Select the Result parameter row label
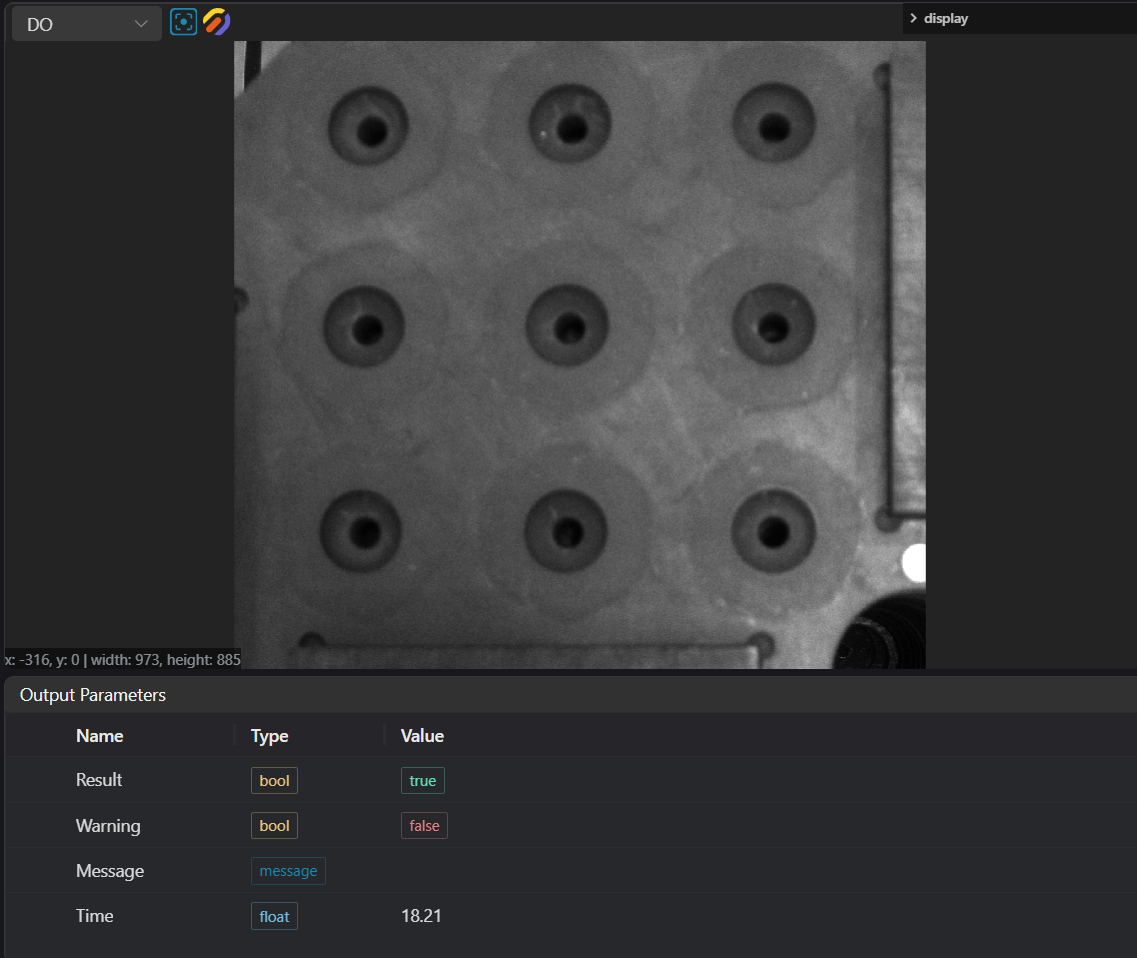 point(99,780)
